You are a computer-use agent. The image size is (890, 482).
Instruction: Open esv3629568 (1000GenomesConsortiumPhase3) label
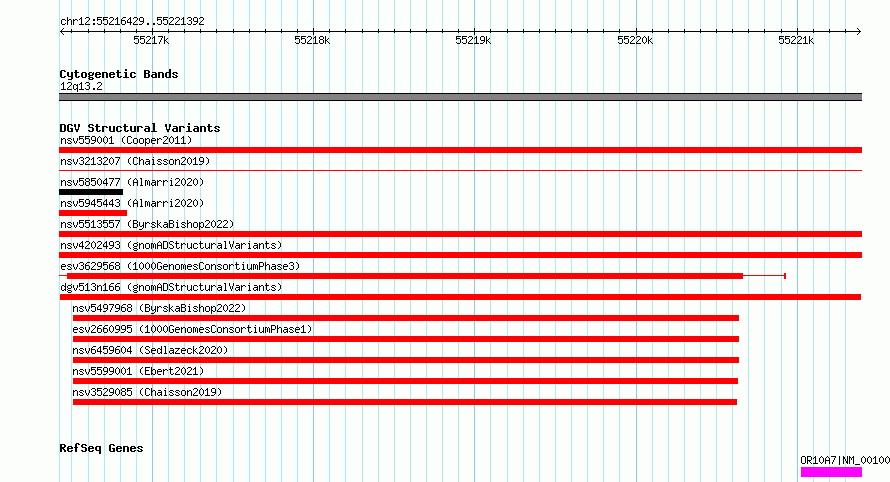(180, 266)
